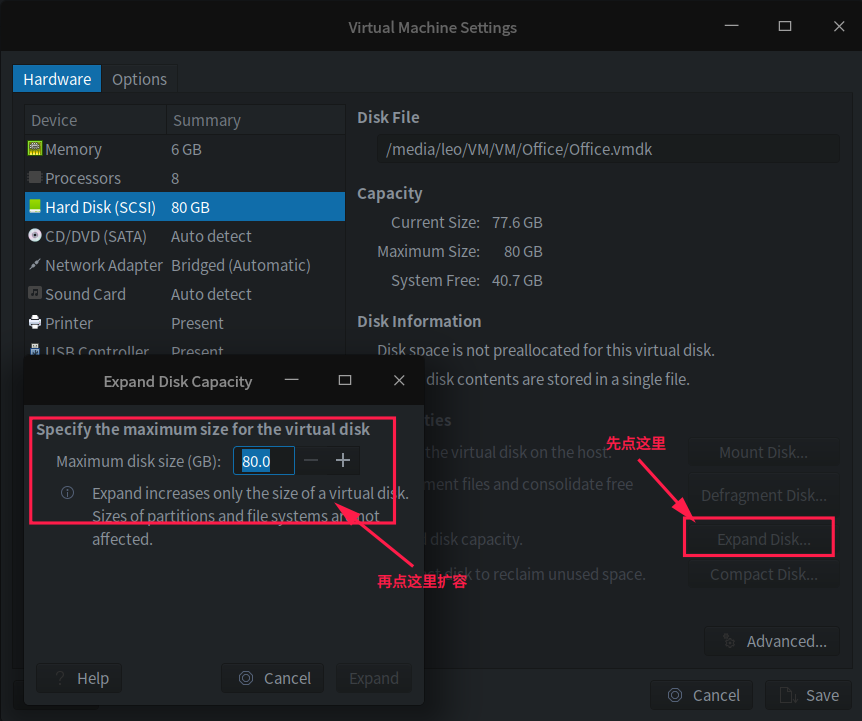The width and height of the screenshot is (862, 721).
Task: Click the info icon beside the Expand notice
Action: pyautogui.click(x=68, y=493)
